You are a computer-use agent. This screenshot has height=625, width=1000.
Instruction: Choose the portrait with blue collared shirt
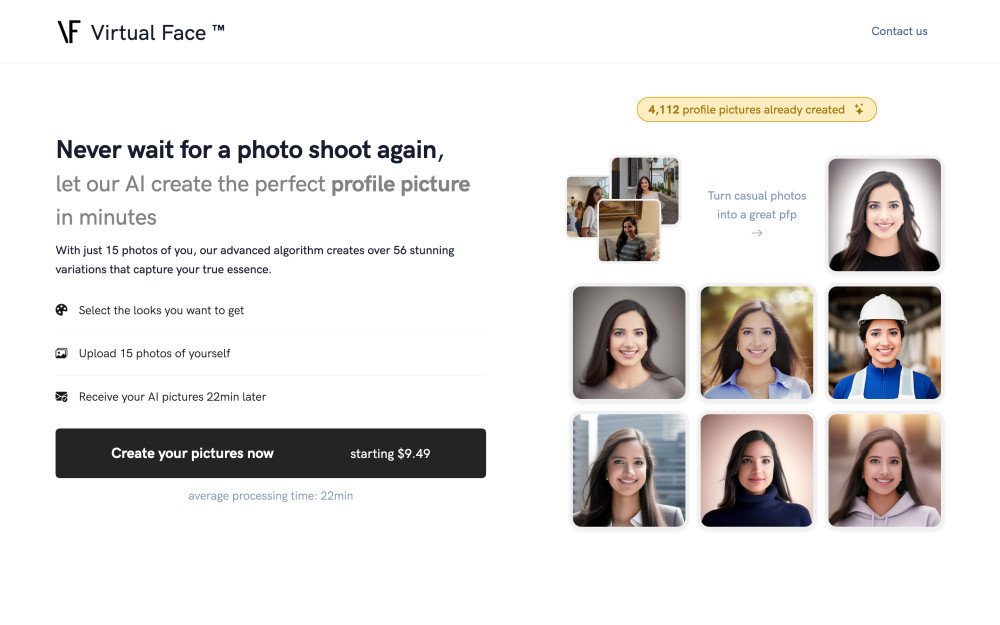click(x=757, y=343)
